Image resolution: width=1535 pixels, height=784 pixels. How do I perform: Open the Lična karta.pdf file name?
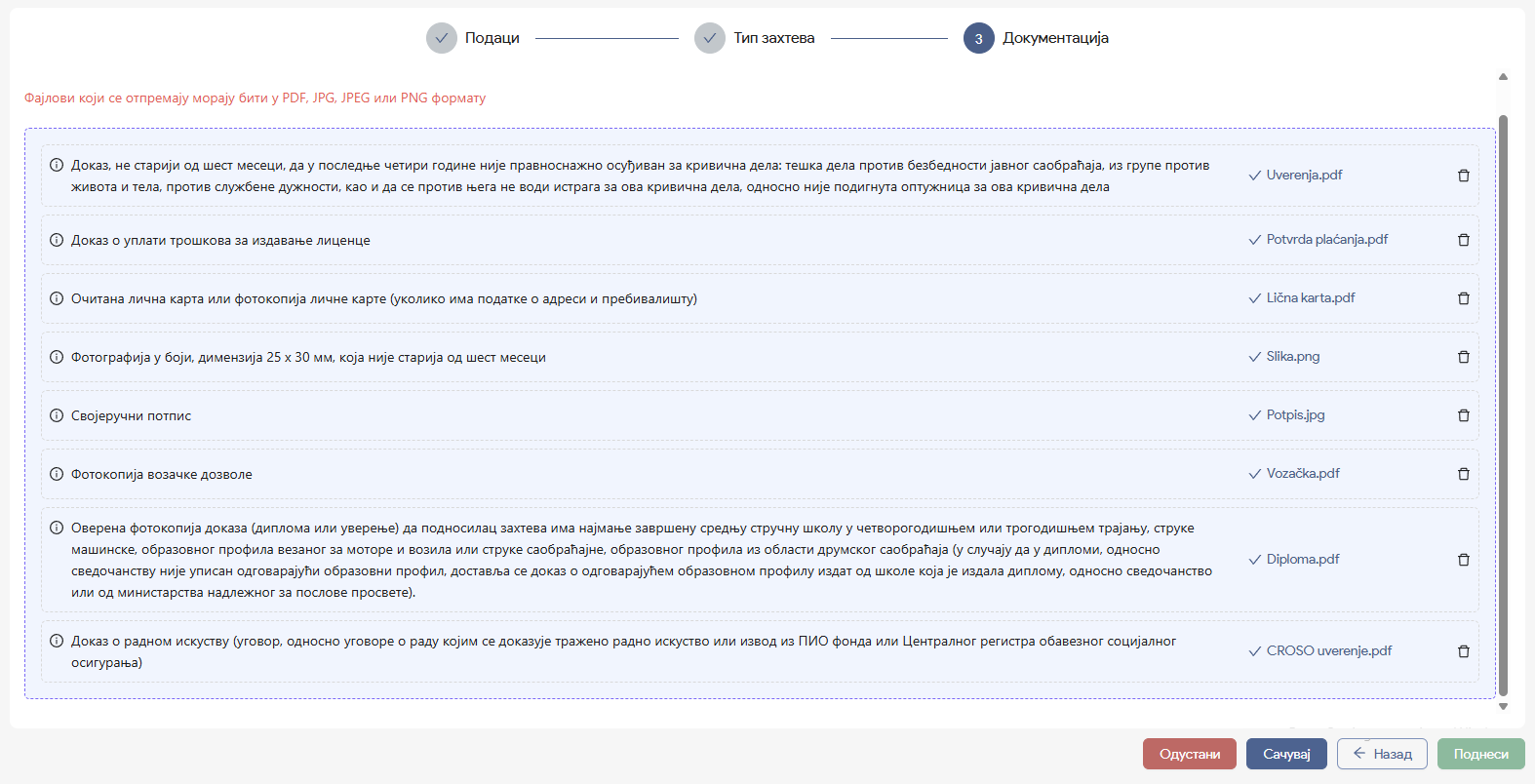click(x=1311, y=297)
